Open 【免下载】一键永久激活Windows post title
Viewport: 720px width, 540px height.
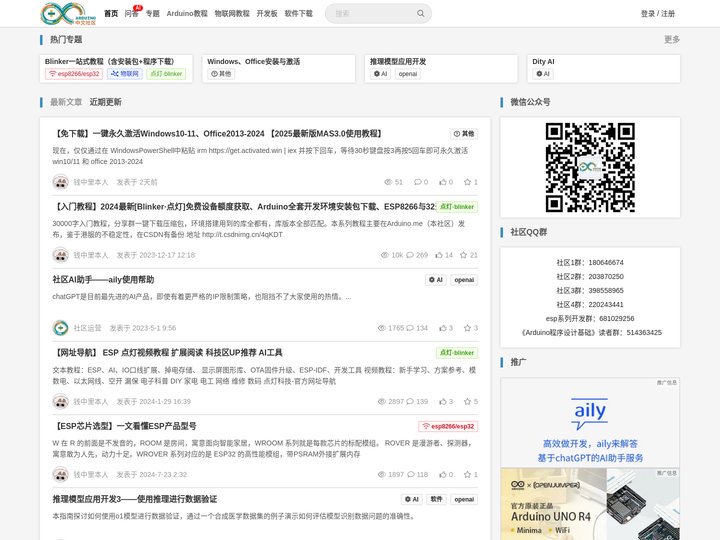[x=217, y=134]
